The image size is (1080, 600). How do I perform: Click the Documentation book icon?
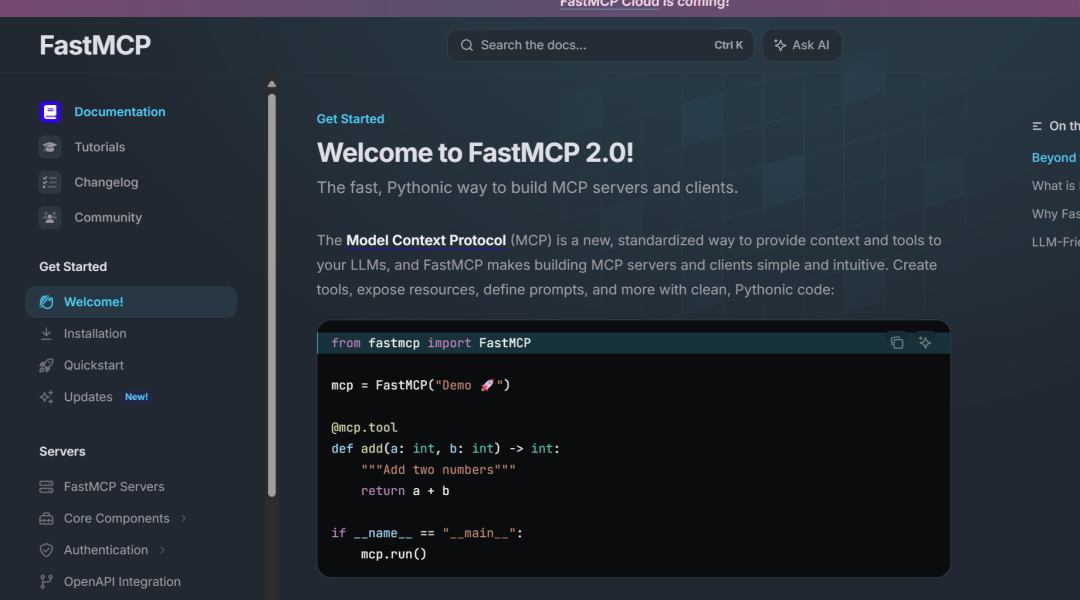[x=50, y=112]
